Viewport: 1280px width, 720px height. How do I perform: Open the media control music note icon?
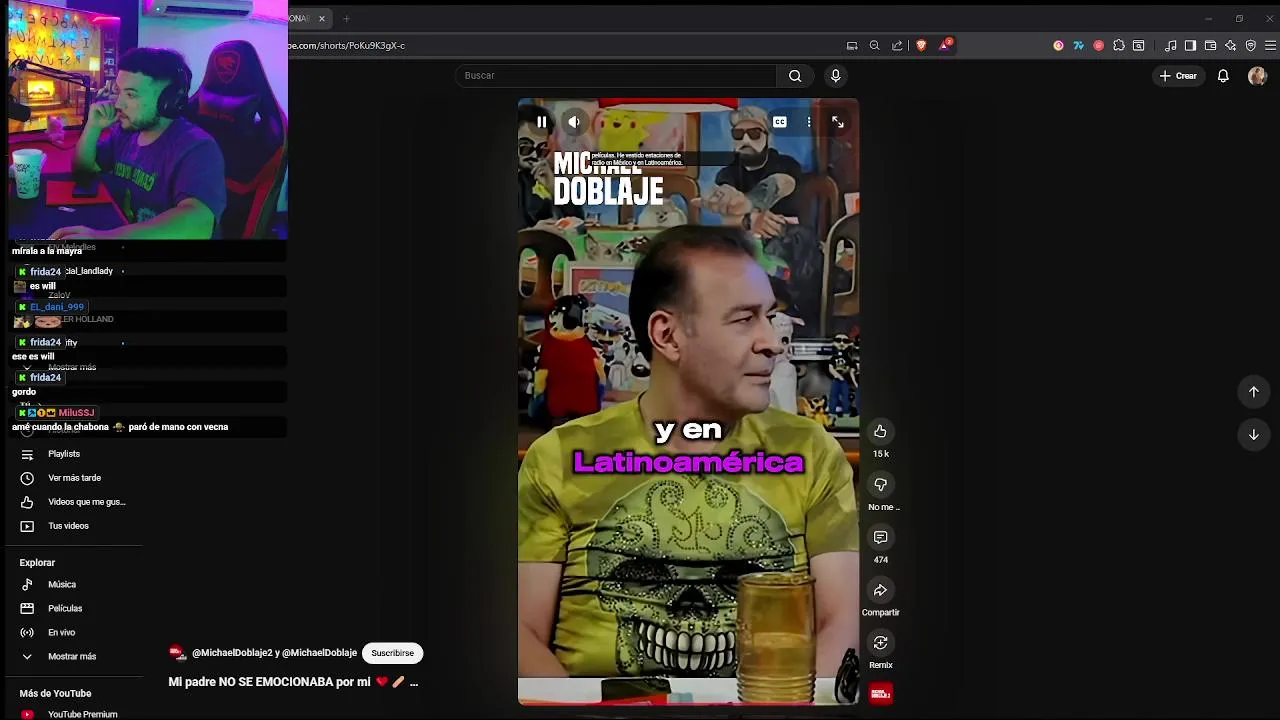pyautogui.click(x=1170, y=45)
